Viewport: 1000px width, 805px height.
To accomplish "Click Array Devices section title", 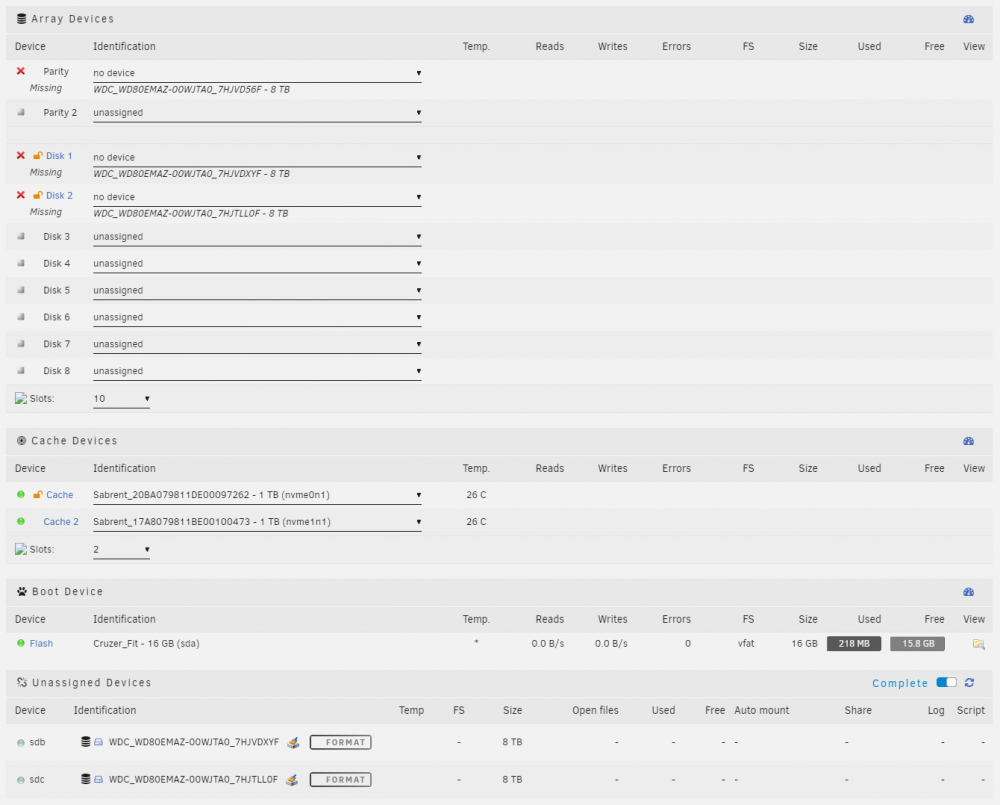I will (x=72, y=18).
